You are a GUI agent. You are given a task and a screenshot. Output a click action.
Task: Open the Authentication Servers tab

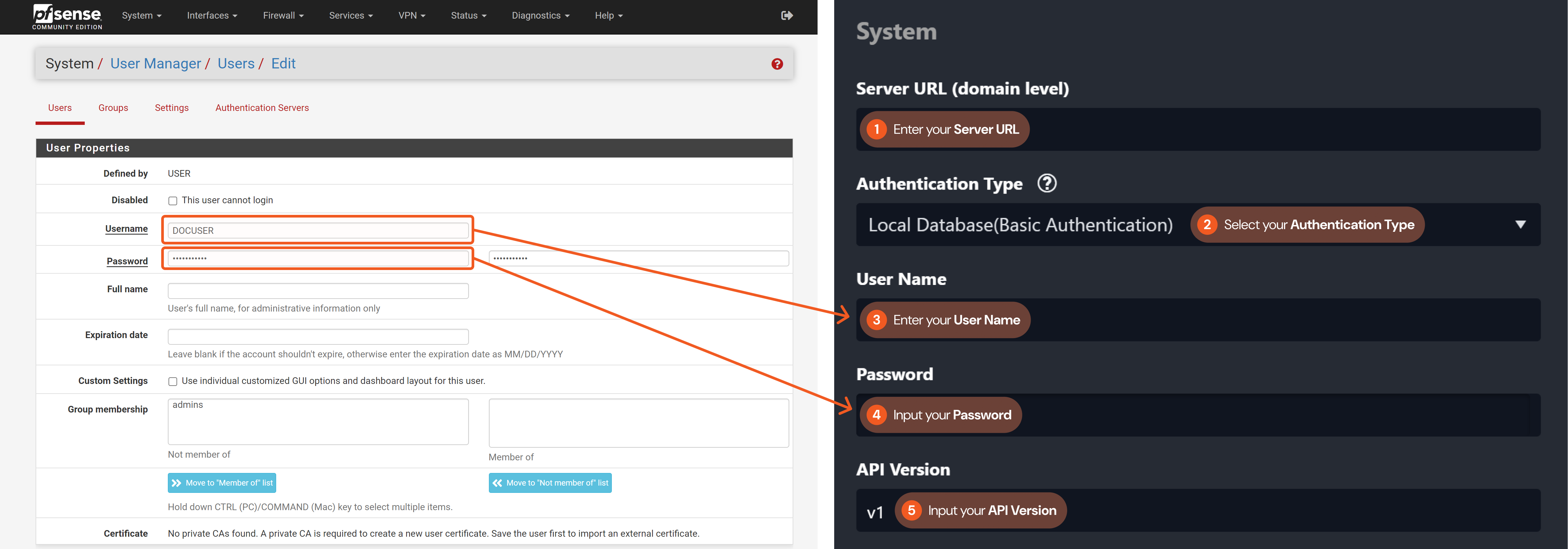pos(262,108)
